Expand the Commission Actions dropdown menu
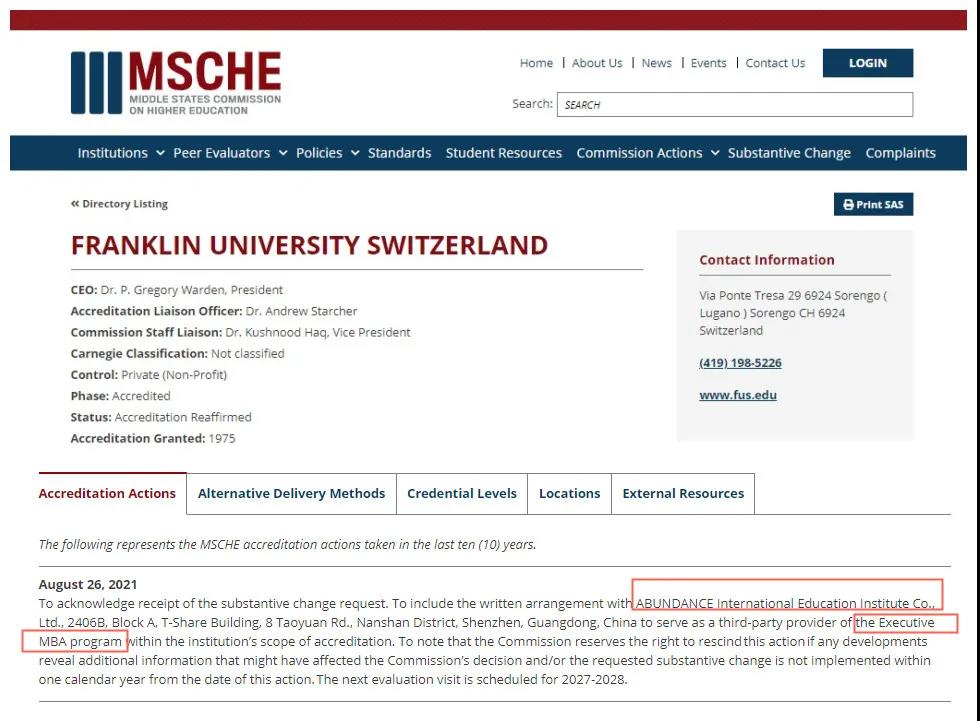 point(647,153)
